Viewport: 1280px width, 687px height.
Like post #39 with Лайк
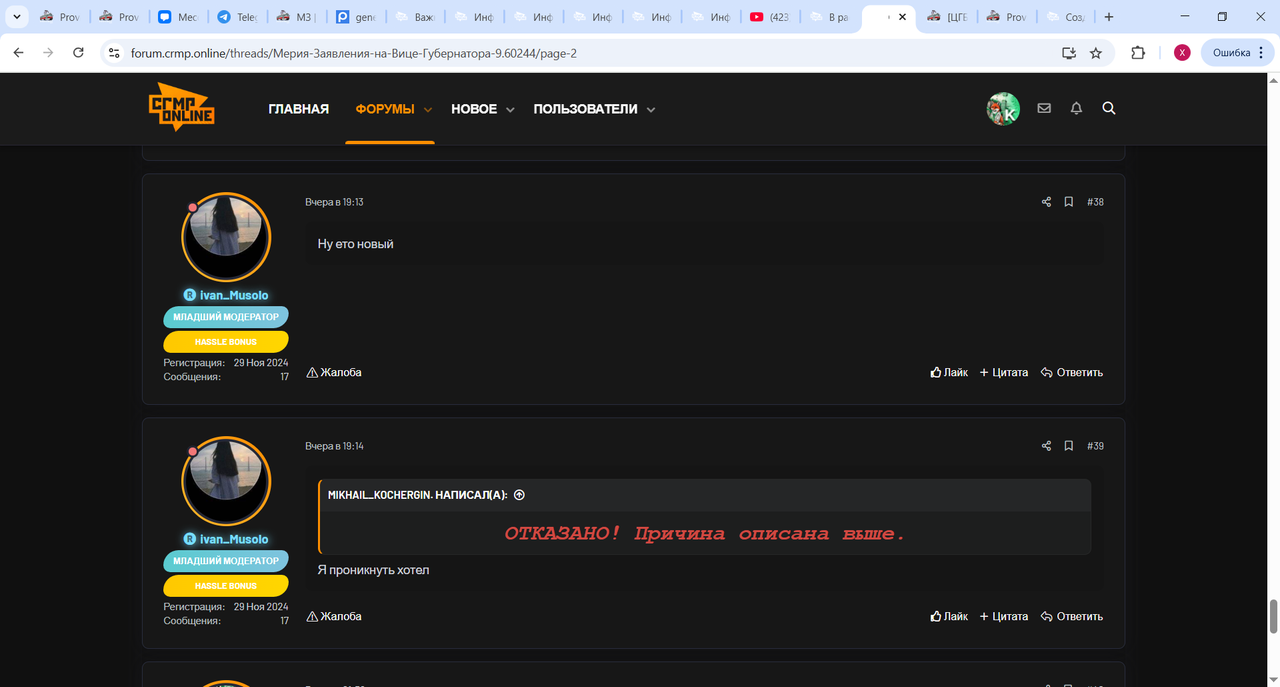[949, 616]
